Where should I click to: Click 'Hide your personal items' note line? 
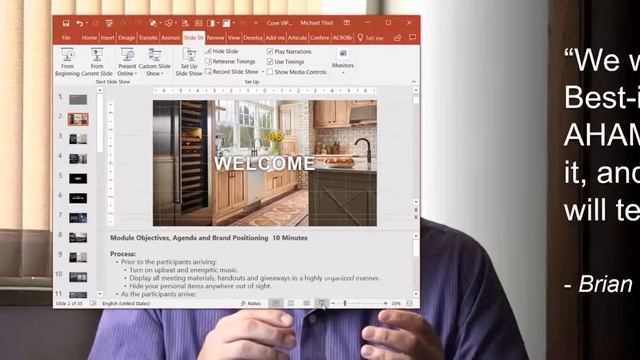coord(200,286)
